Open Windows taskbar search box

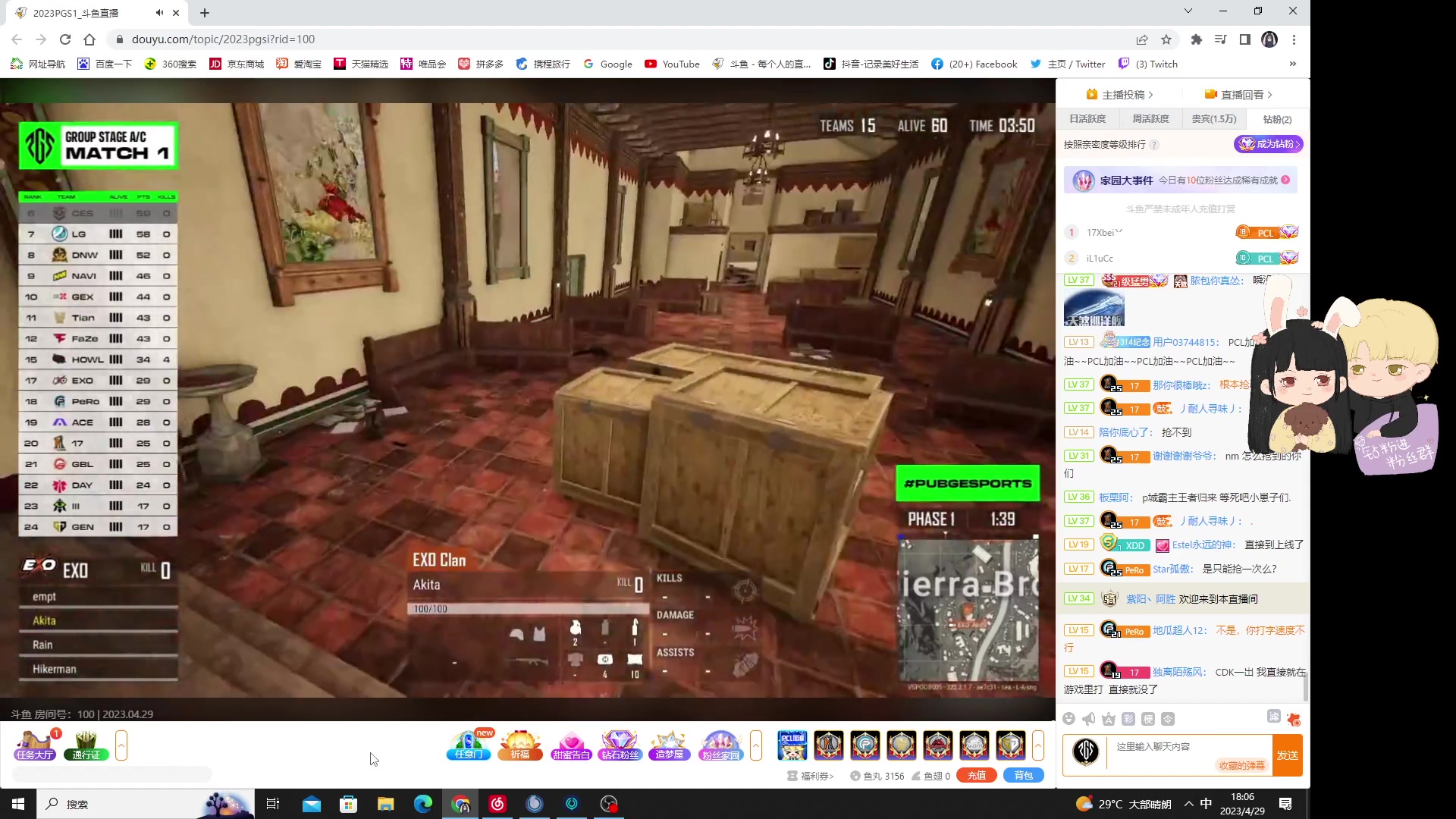(x=144, y=804)
